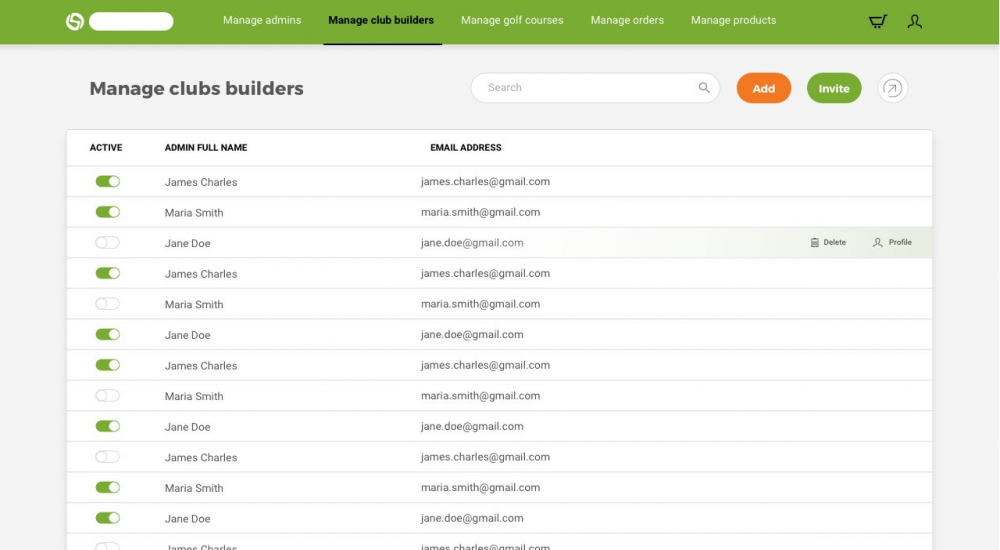Open the shopping cart icon
The width and height of the screenshot is (1000, 550).
click(x=877, y=21)
